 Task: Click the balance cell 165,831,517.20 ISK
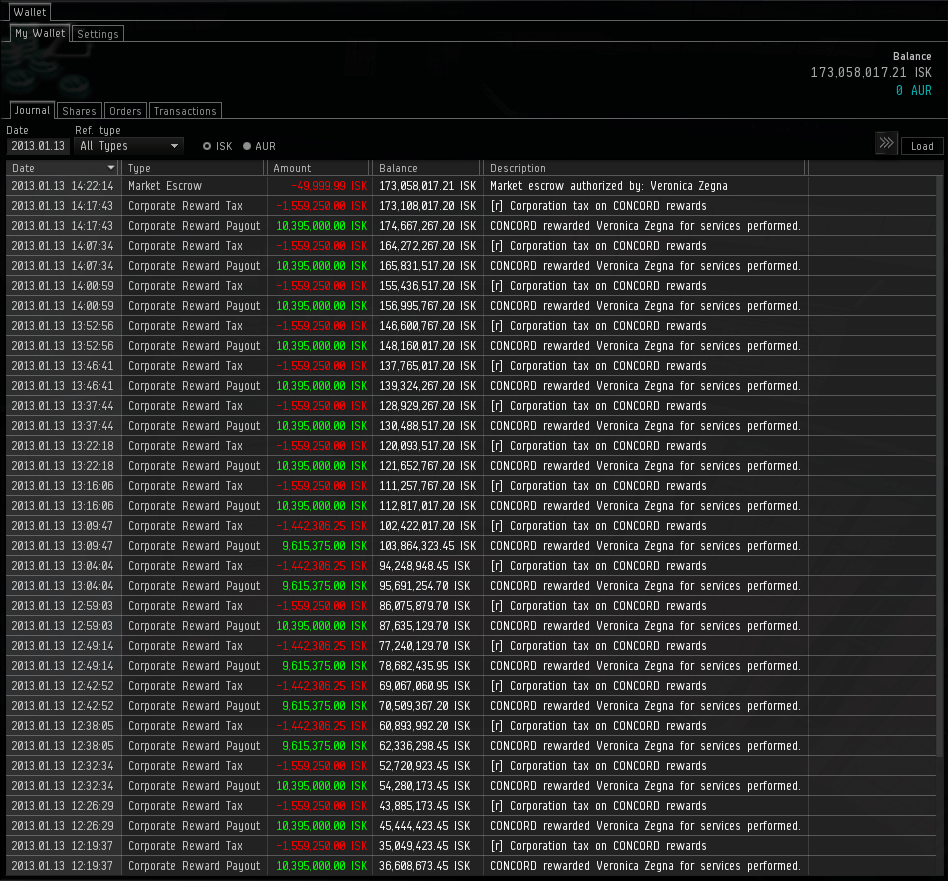coord(427,265)
